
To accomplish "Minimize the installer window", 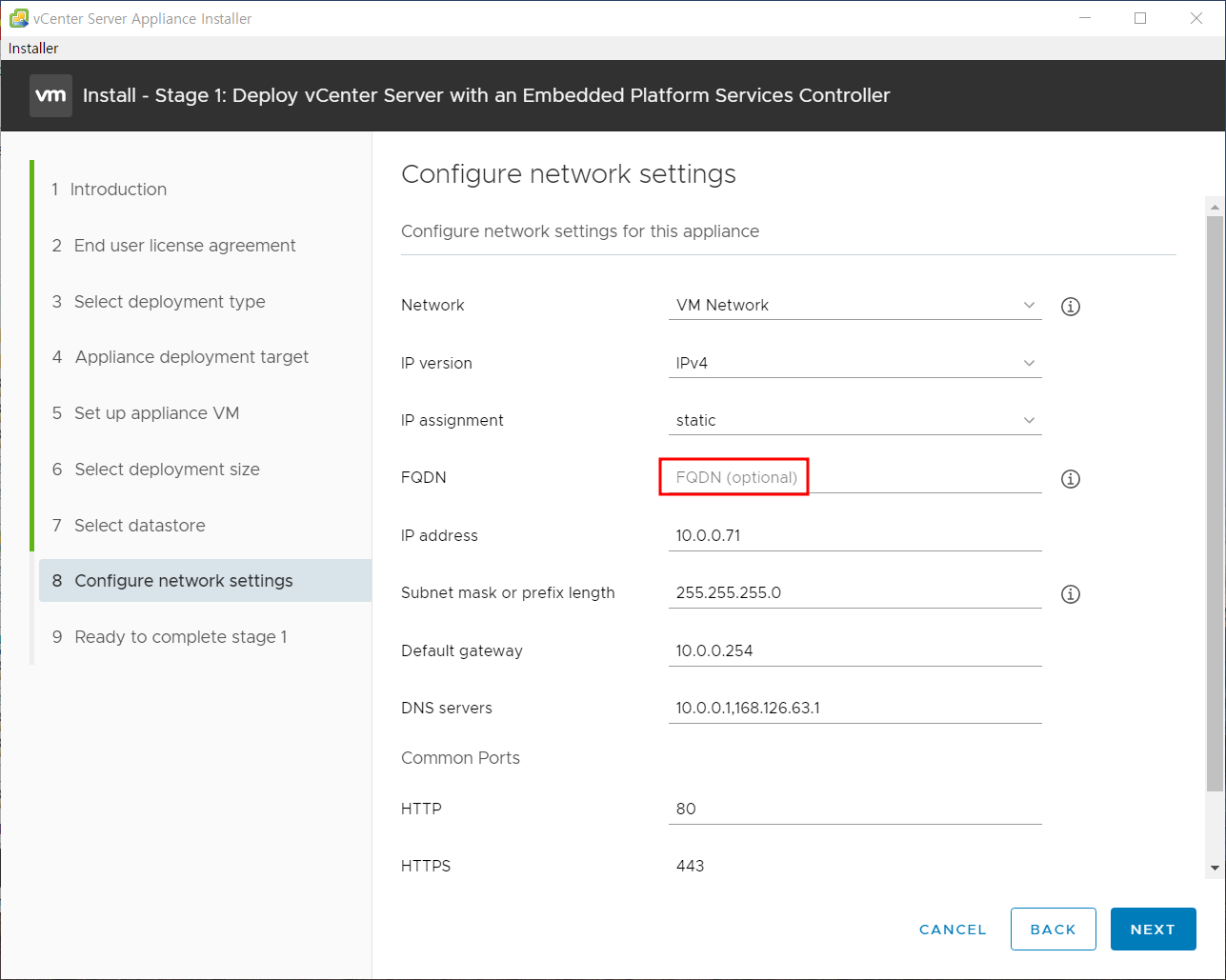I will pyautogui.click(x=1084, y=18).
